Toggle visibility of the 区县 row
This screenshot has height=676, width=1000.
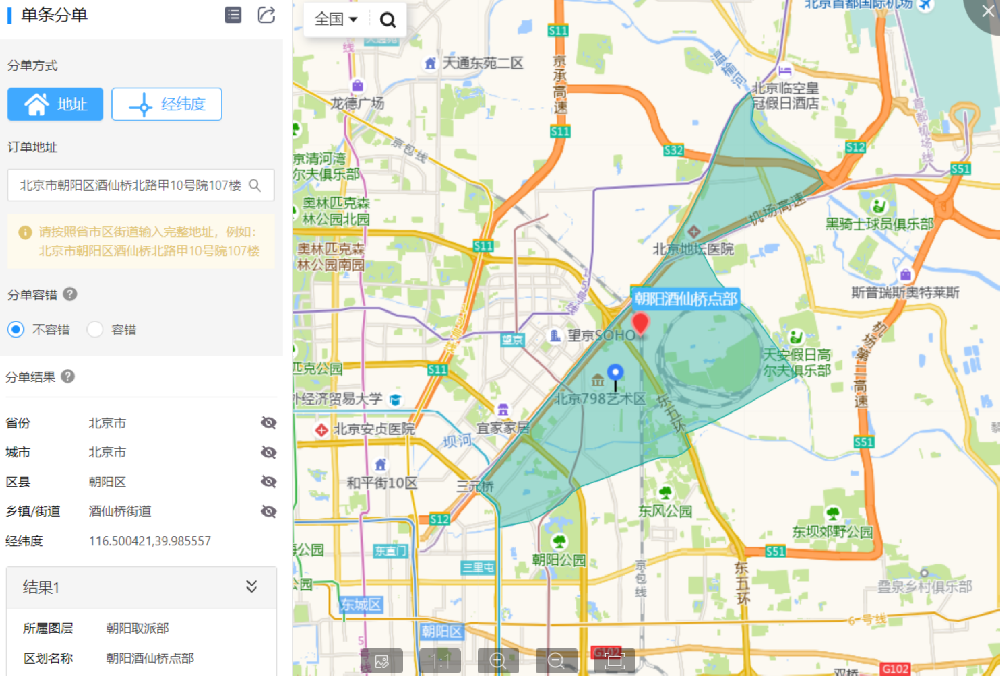[x=268, y=481]
